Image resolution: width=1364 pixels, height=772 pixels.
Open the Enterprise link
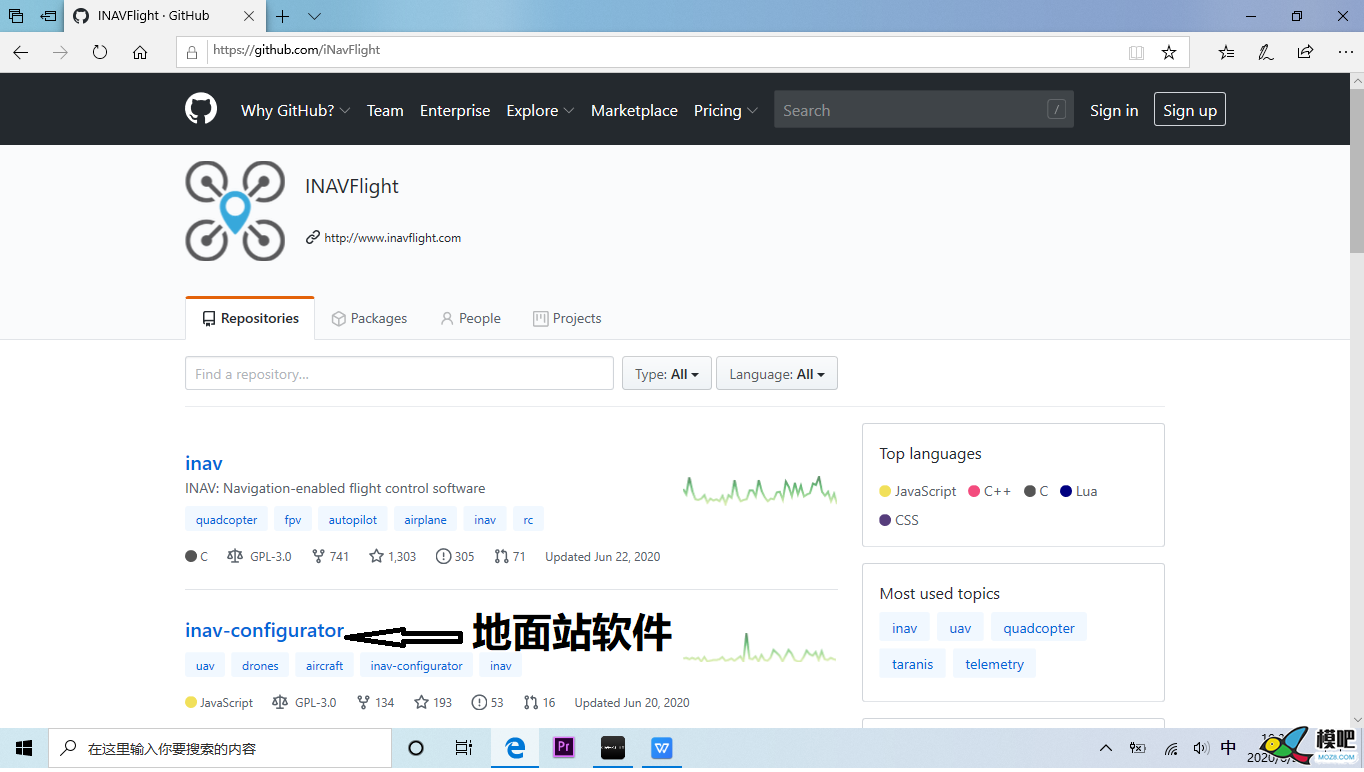(x=455, y=110)
